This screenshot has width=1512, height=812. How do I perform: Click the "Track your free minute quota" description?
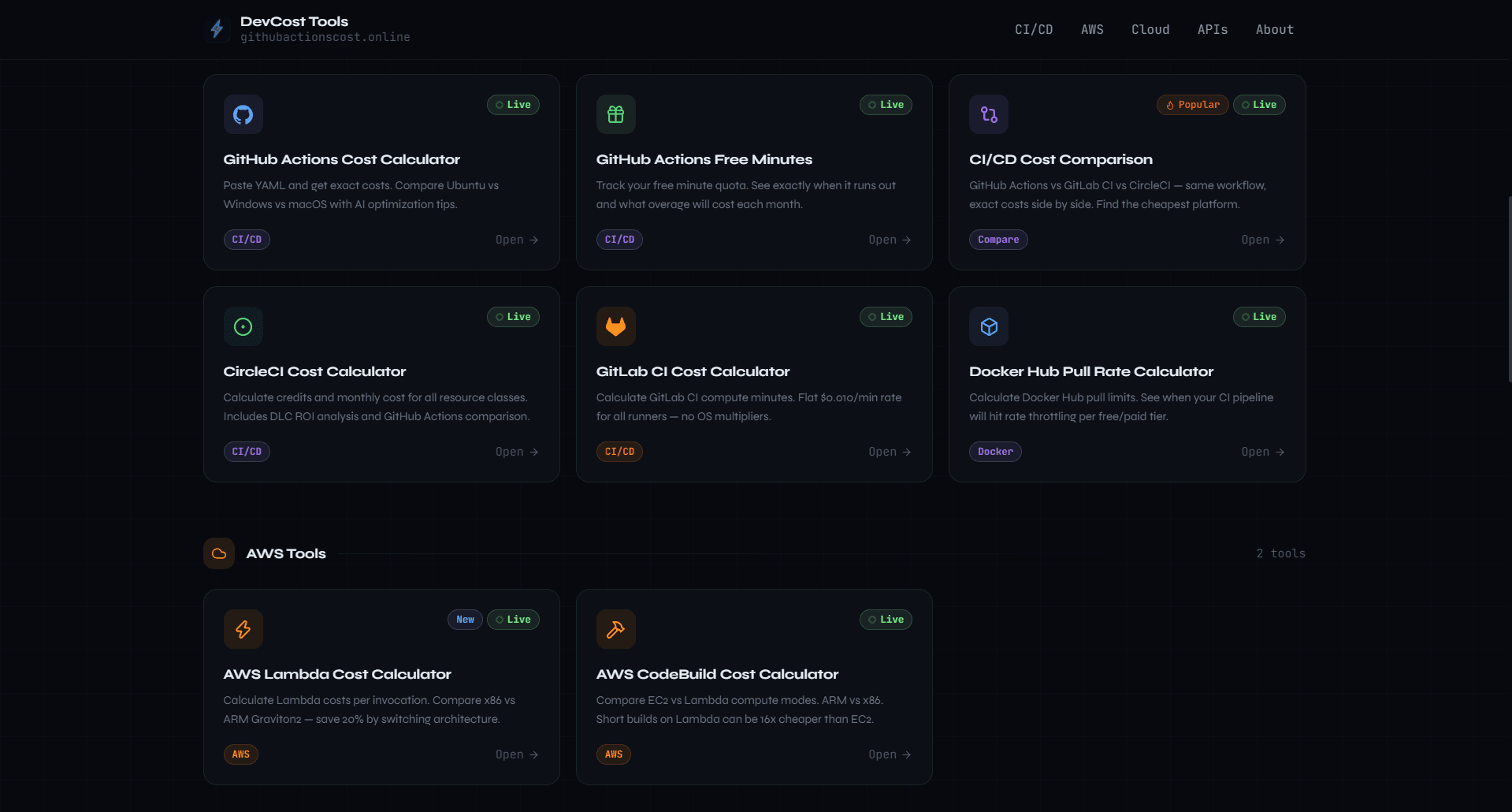pos(746,195)
